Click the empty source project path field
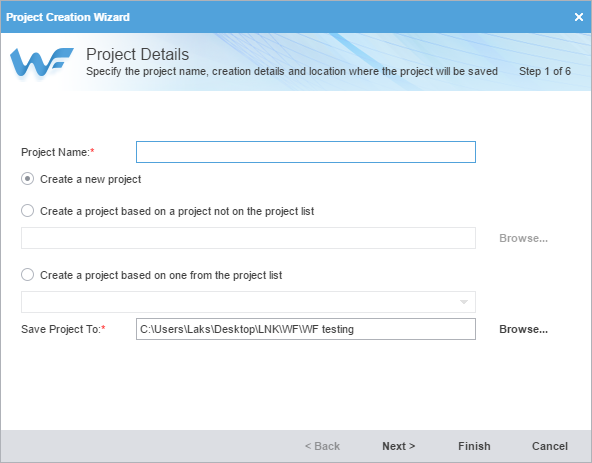This screenshot has height=463, width=592. 248,238
